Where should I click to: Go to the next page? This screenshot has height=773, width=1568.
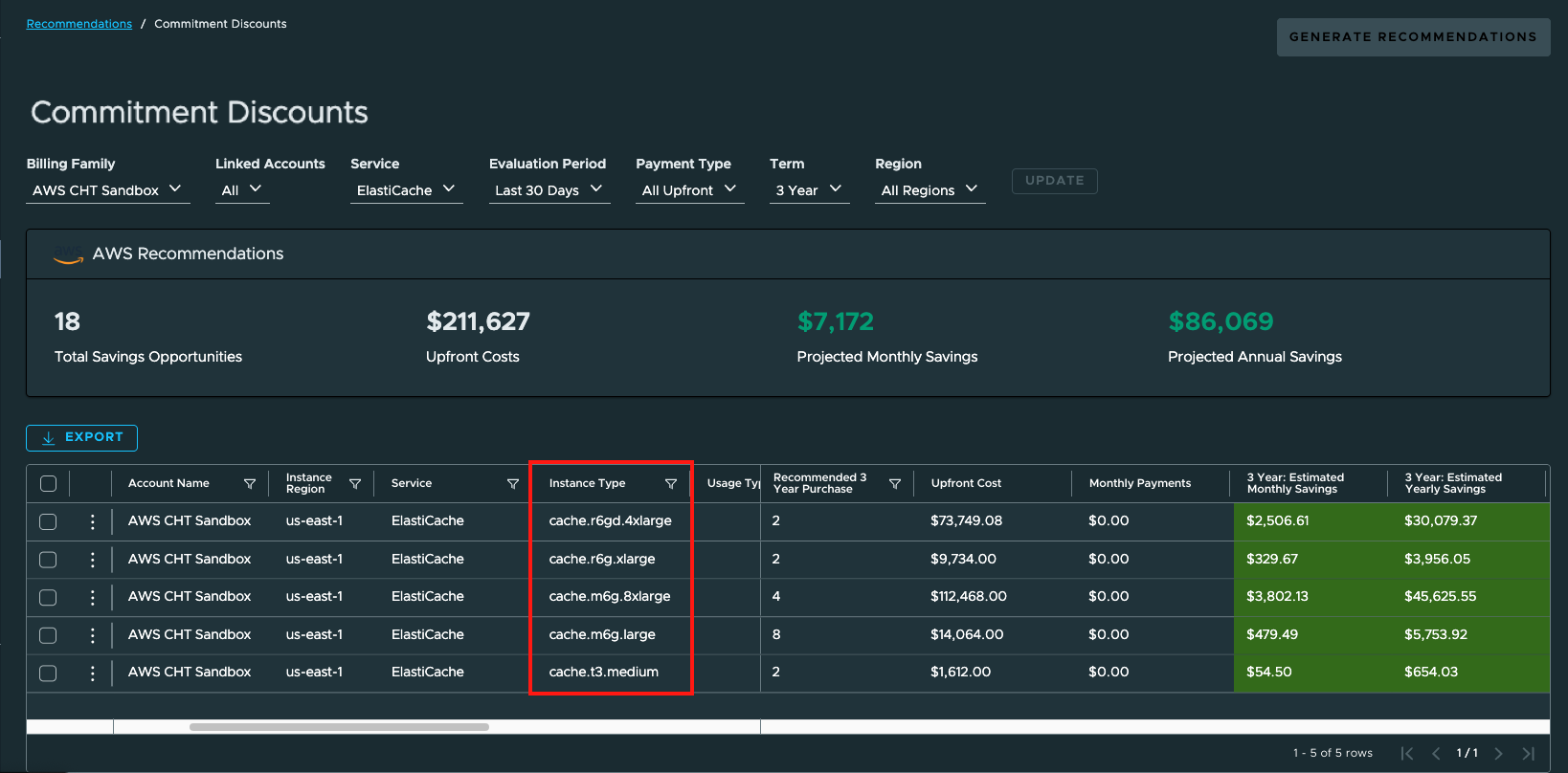coord(1498,754)
